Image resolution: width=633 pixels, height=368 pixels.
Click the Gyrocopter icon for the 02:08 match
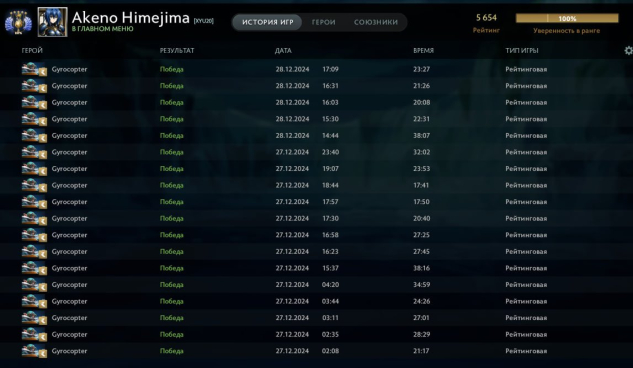(34, 351)
